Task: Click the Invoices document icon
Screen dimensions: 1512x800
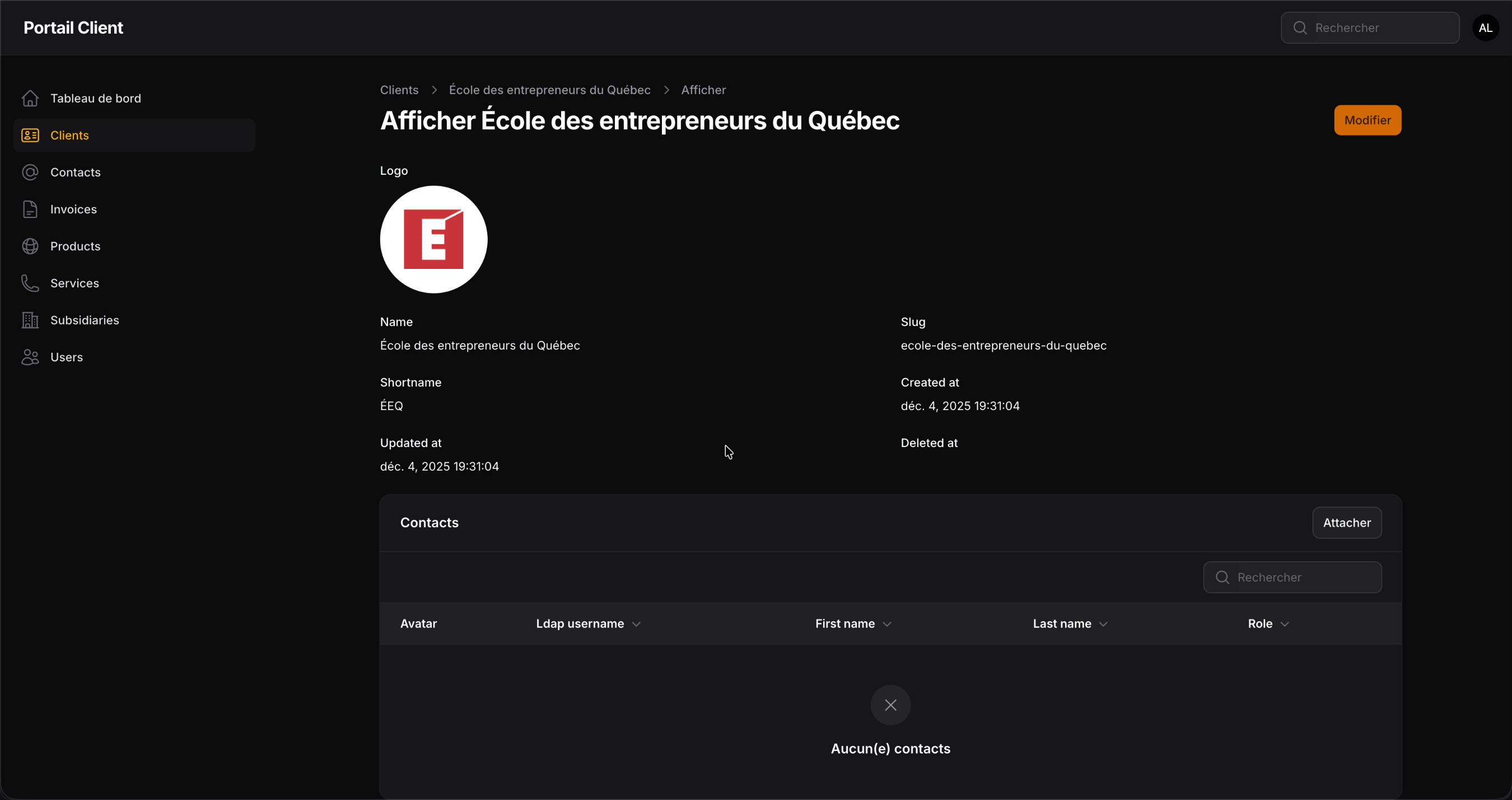Action: tap(30, 209)
